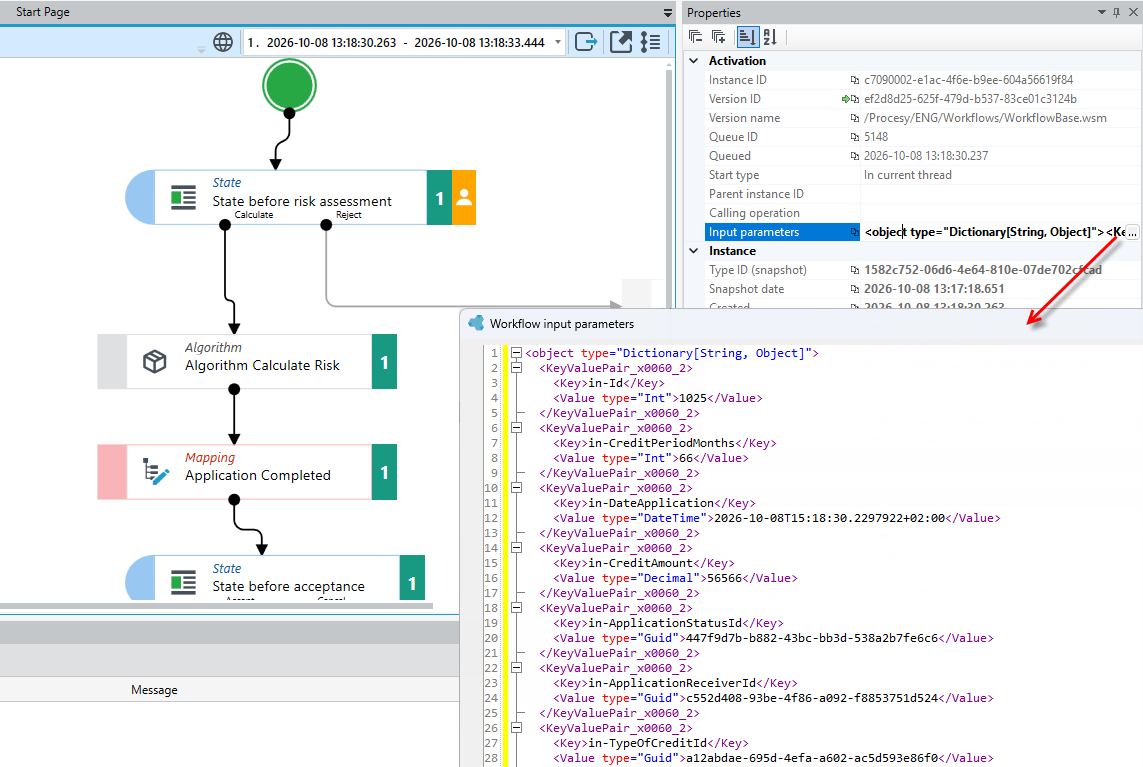This screenshot has width=1143, height=767.
Task: Select the Start Page tab
Action: coord(43,12)
